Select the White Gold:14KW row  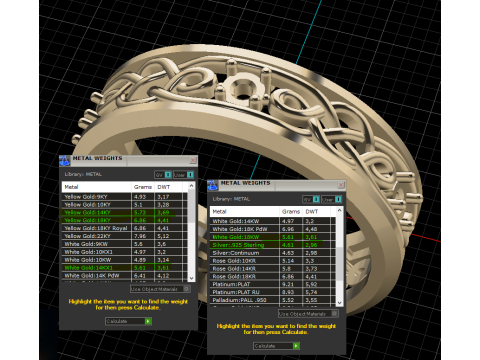tap(273, 221)
